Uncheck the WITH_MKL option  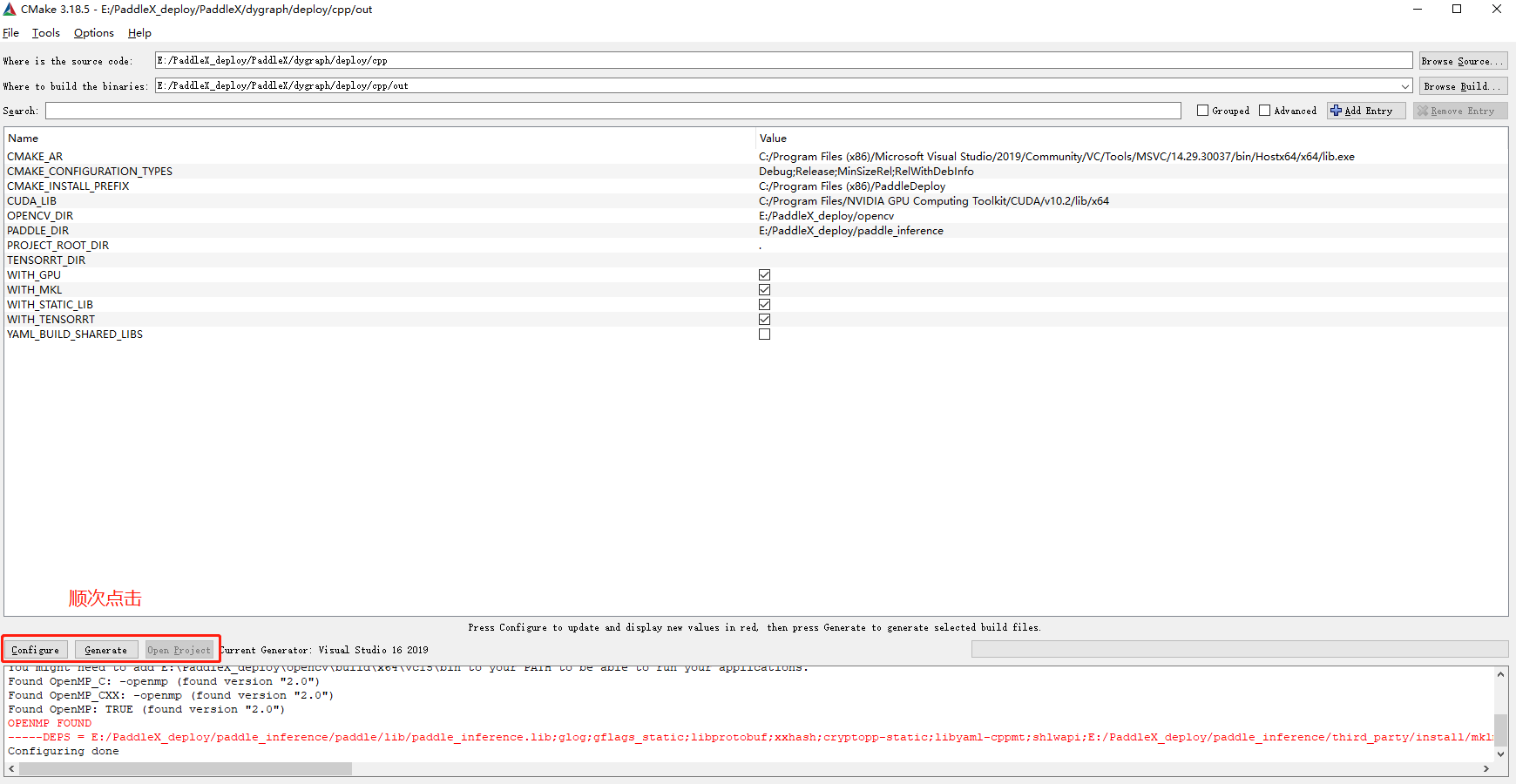pos(764,290)
